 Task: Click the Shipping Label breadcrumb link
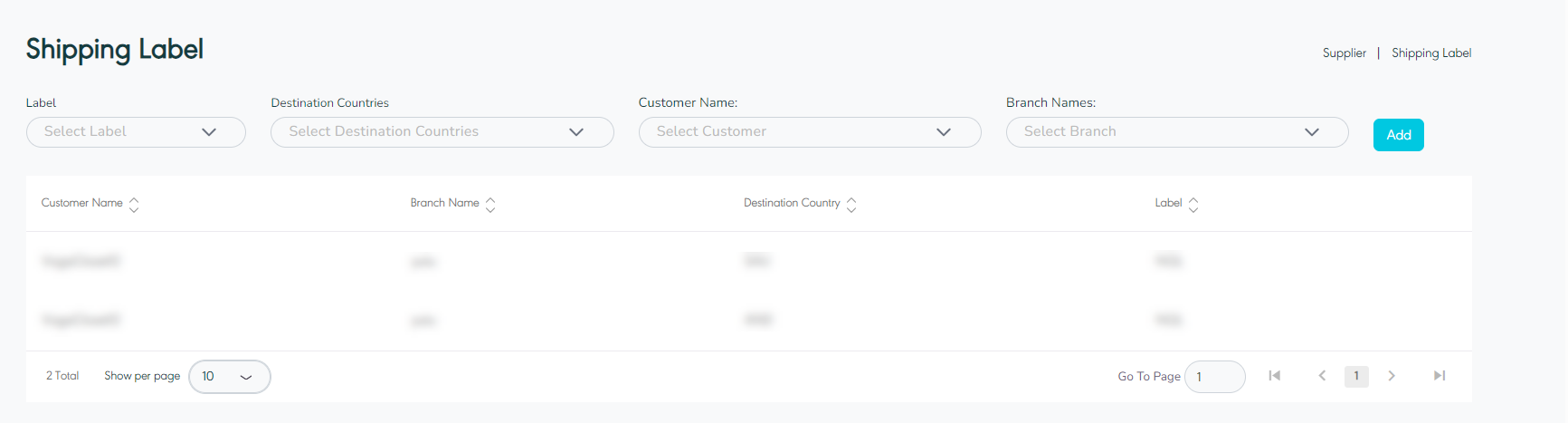click(x=1430, y=53)
